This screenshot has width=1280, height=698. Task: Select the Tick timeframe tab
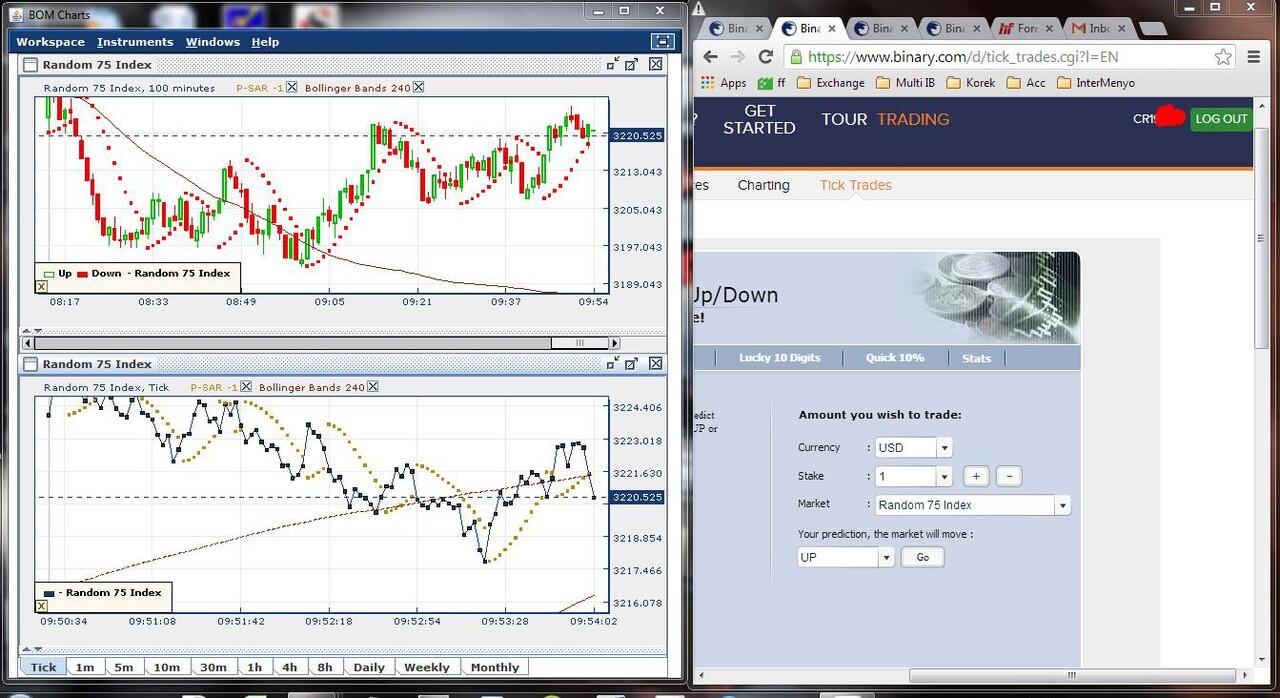point(43,667)
